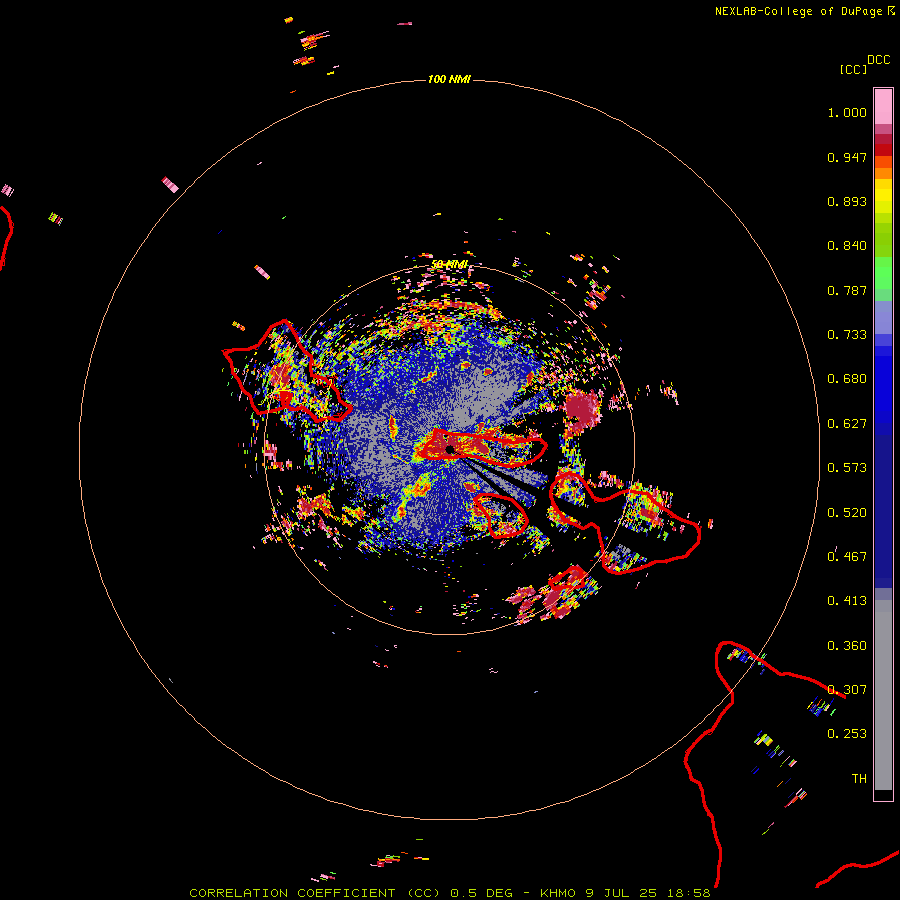
Task: Click the 0.787 scale value
Action: (847, 290)
